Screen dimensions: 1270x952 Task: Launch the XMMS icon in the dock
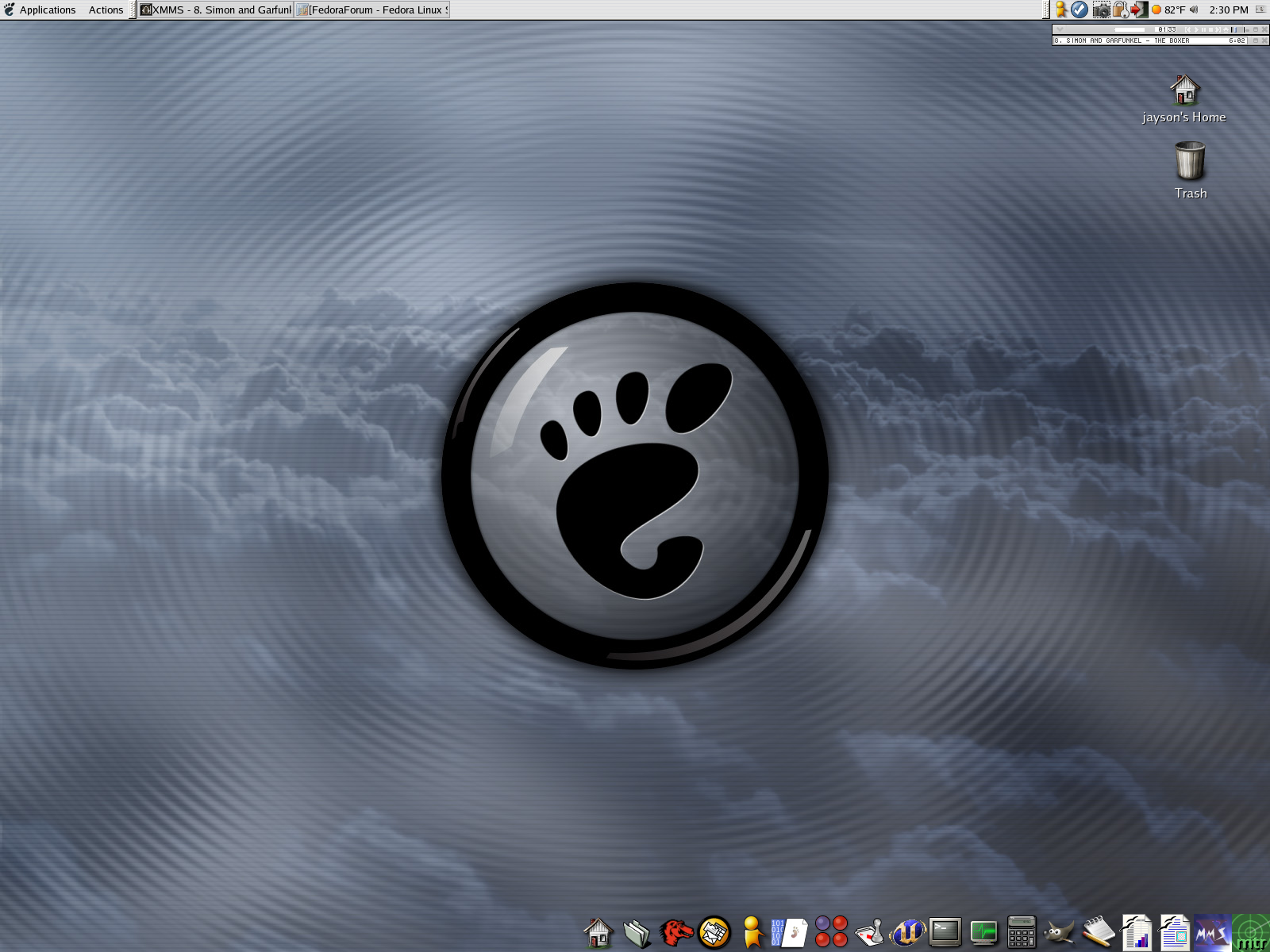[1212, 932]
